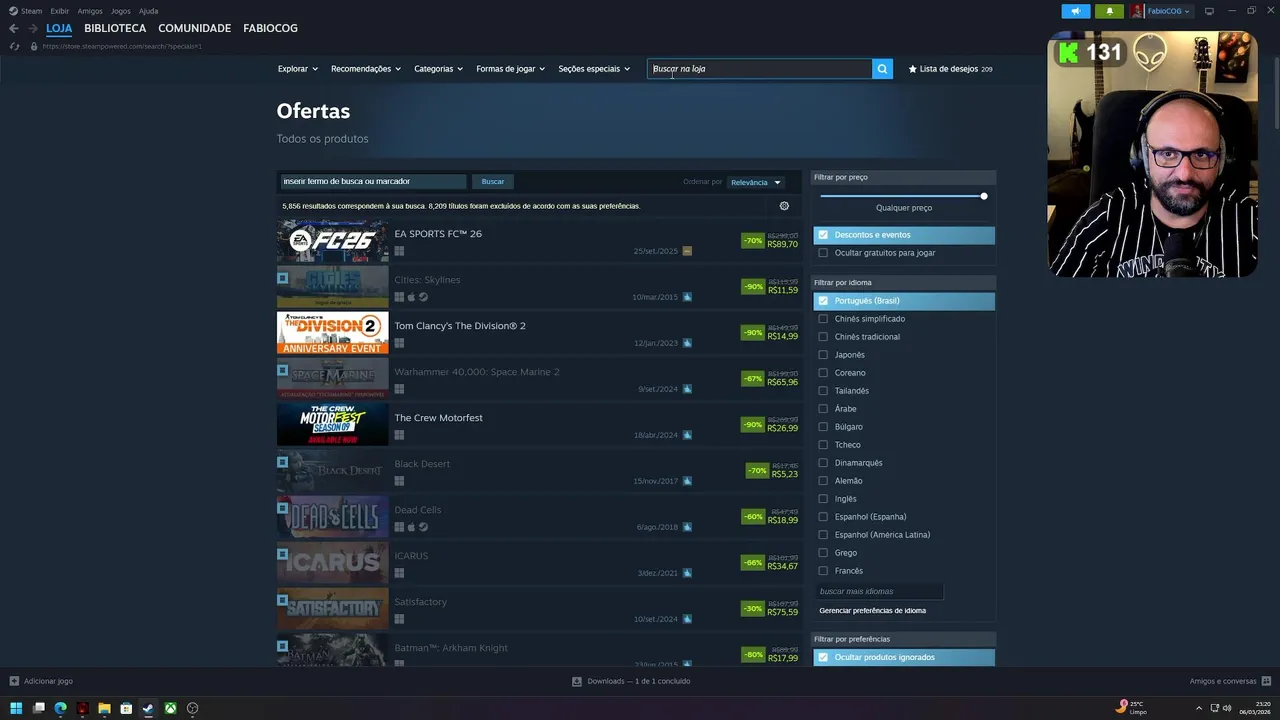Viewport: 1280px width, 720px height.
Task: Click the Buscar na loja search field
Action: [x=759, y=69]
